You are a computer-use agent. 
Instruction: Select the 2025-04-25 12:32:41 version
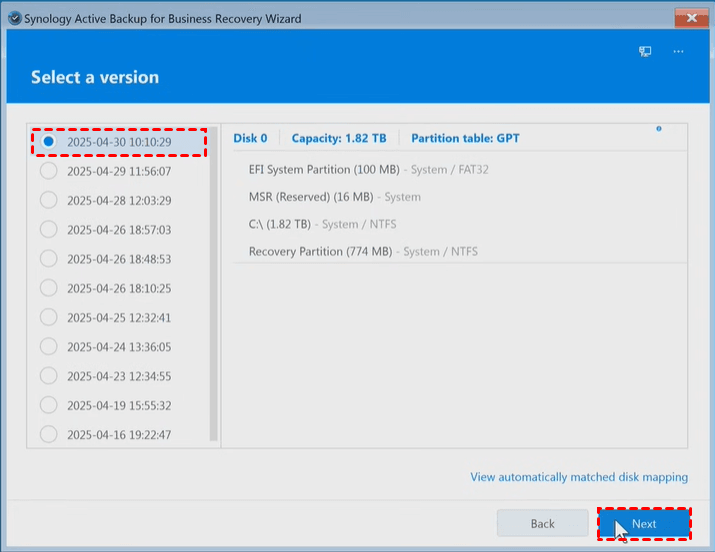49,318
